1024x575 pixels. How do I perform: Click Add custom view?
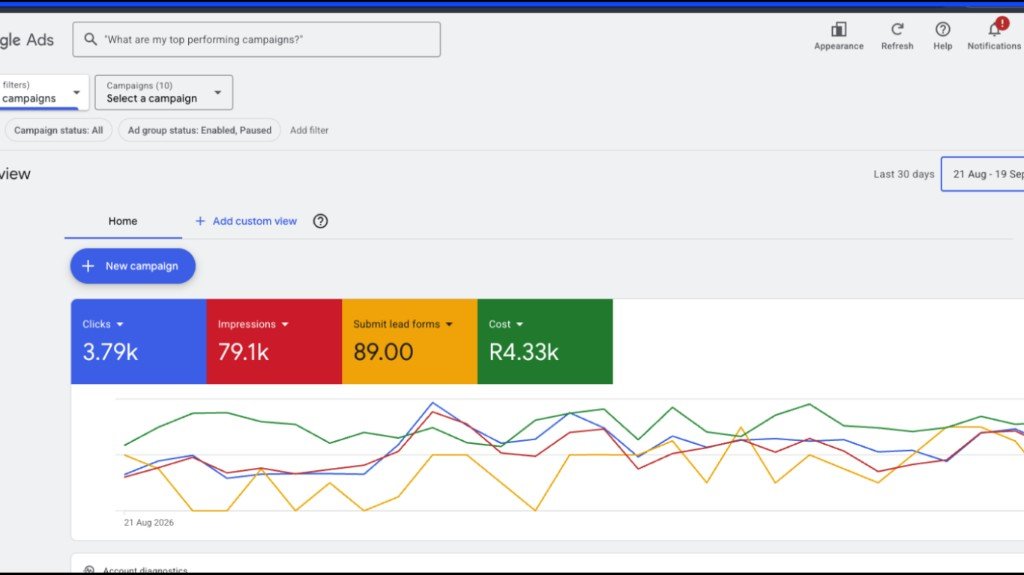click(x=246, y=221)
